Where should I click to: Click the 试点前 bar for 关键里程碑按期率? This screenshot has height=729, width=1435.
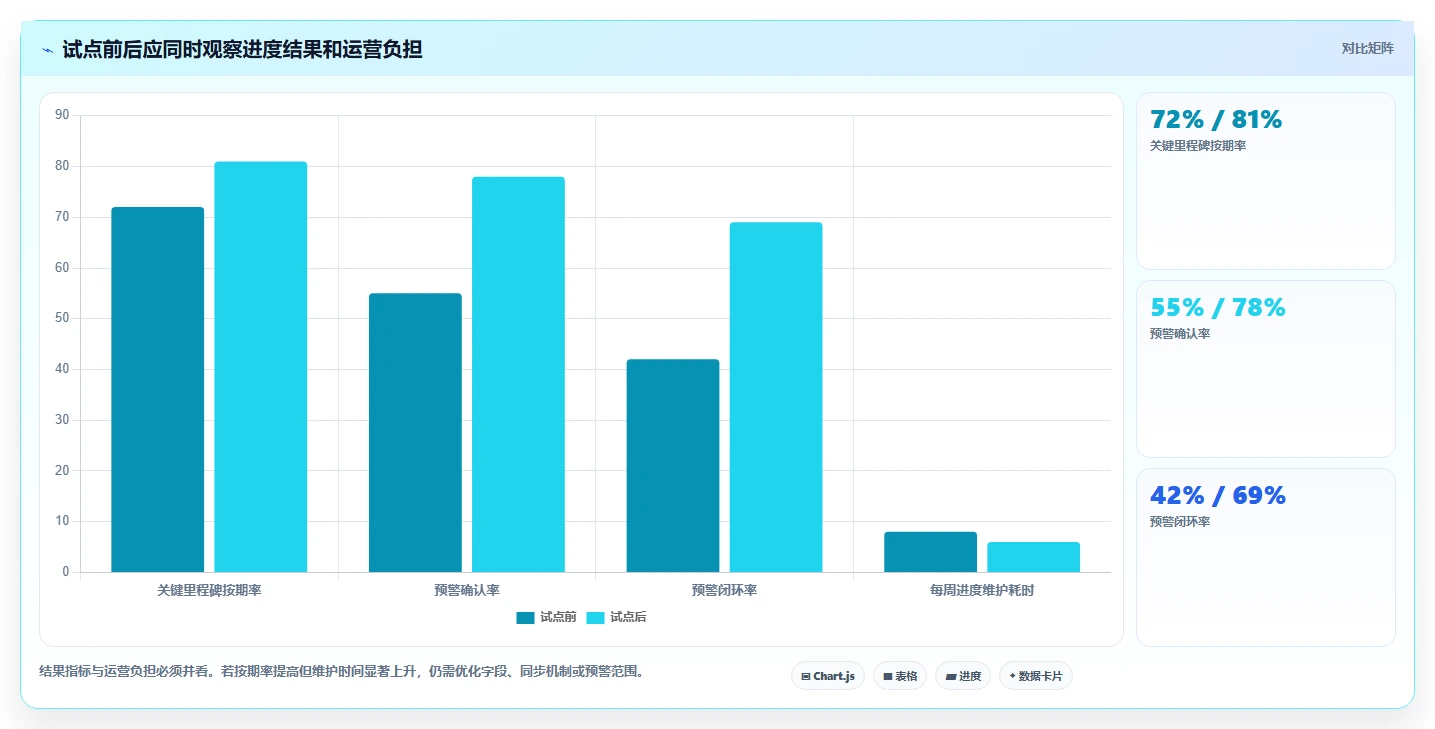point(158,390)
